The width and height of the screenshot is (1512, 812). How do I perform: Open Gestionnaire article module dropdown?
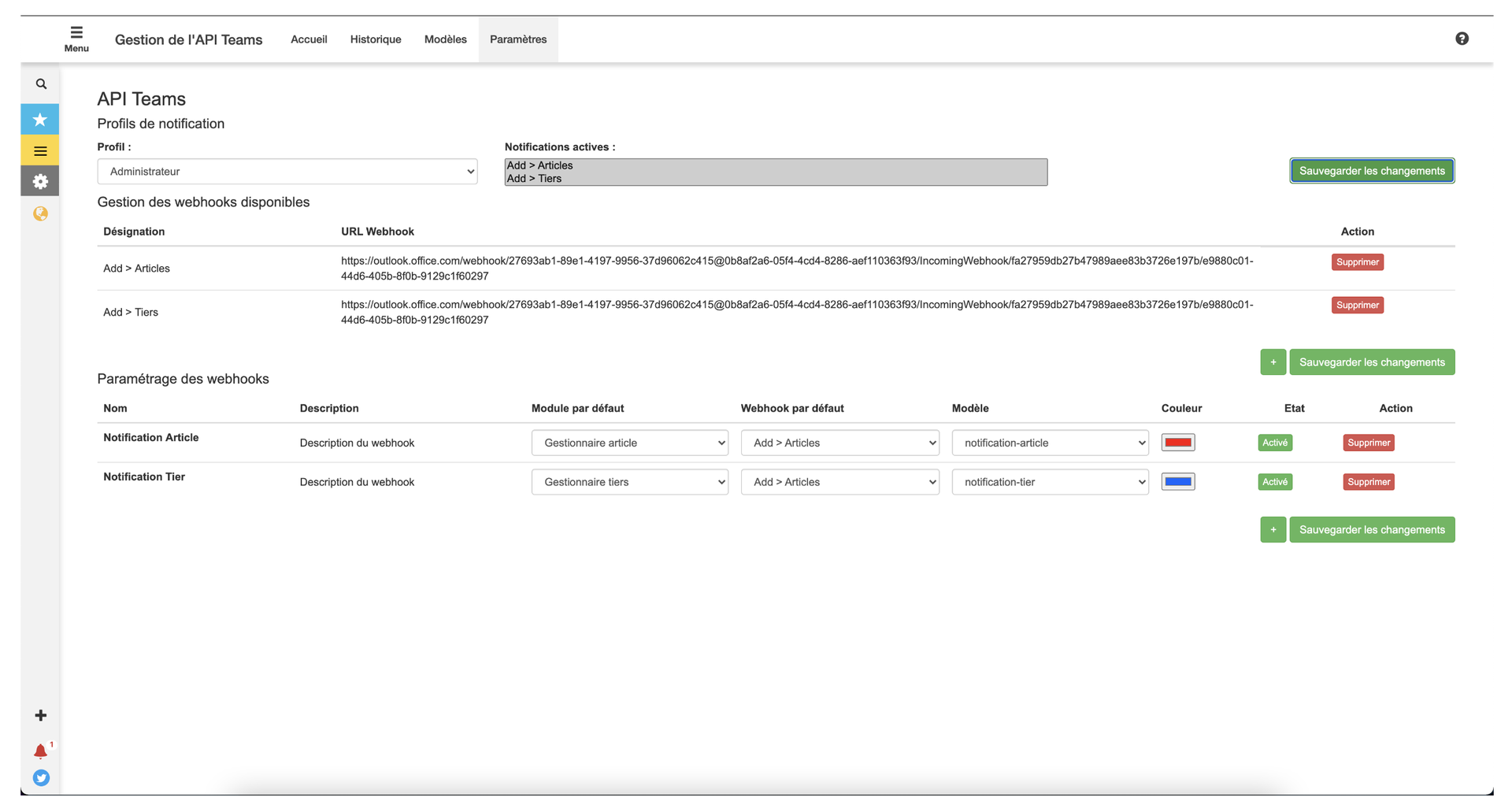630,443
